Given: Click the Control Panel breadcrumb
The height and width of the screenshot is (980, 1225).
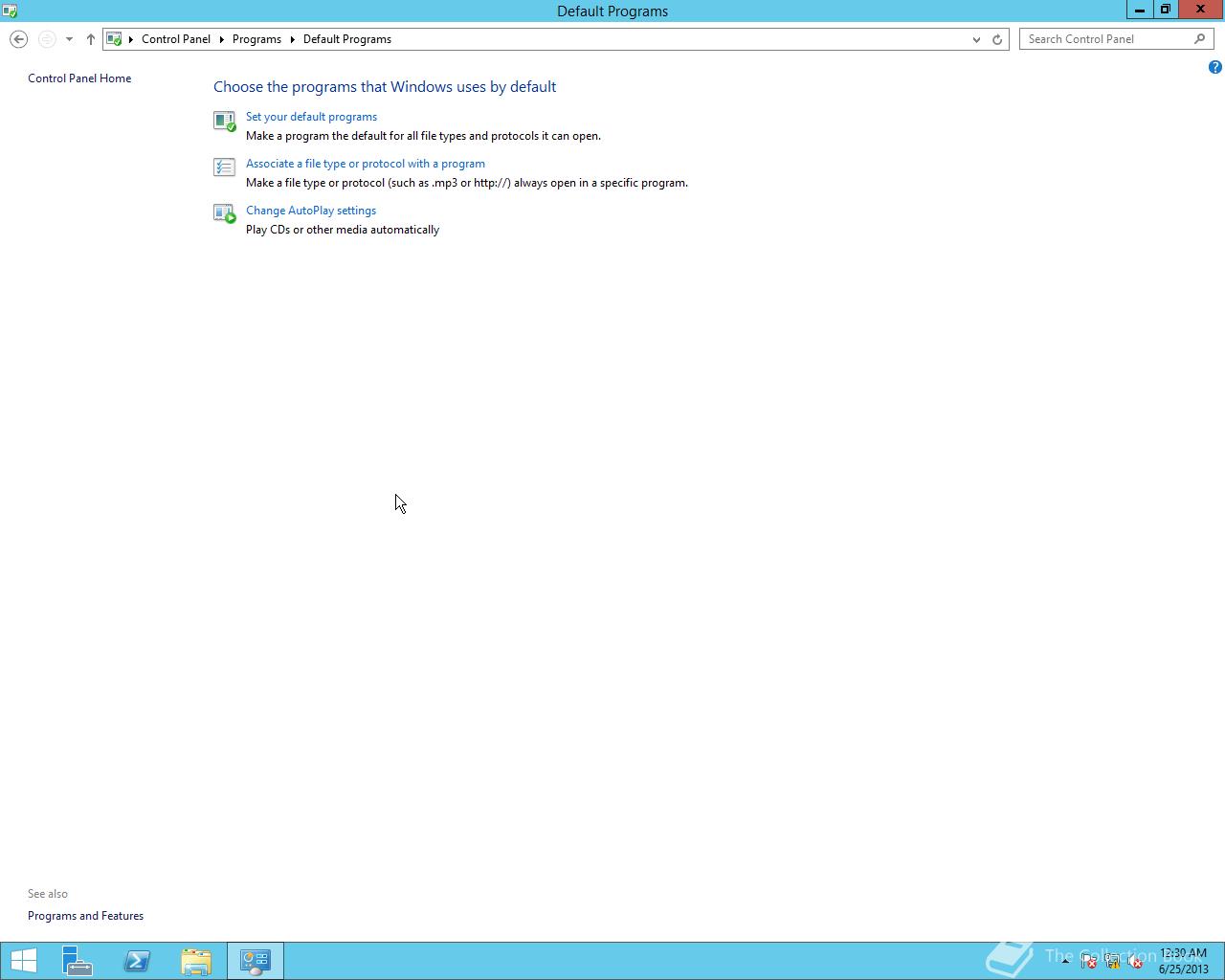Looking at the screenshot, I should (176, 39).
